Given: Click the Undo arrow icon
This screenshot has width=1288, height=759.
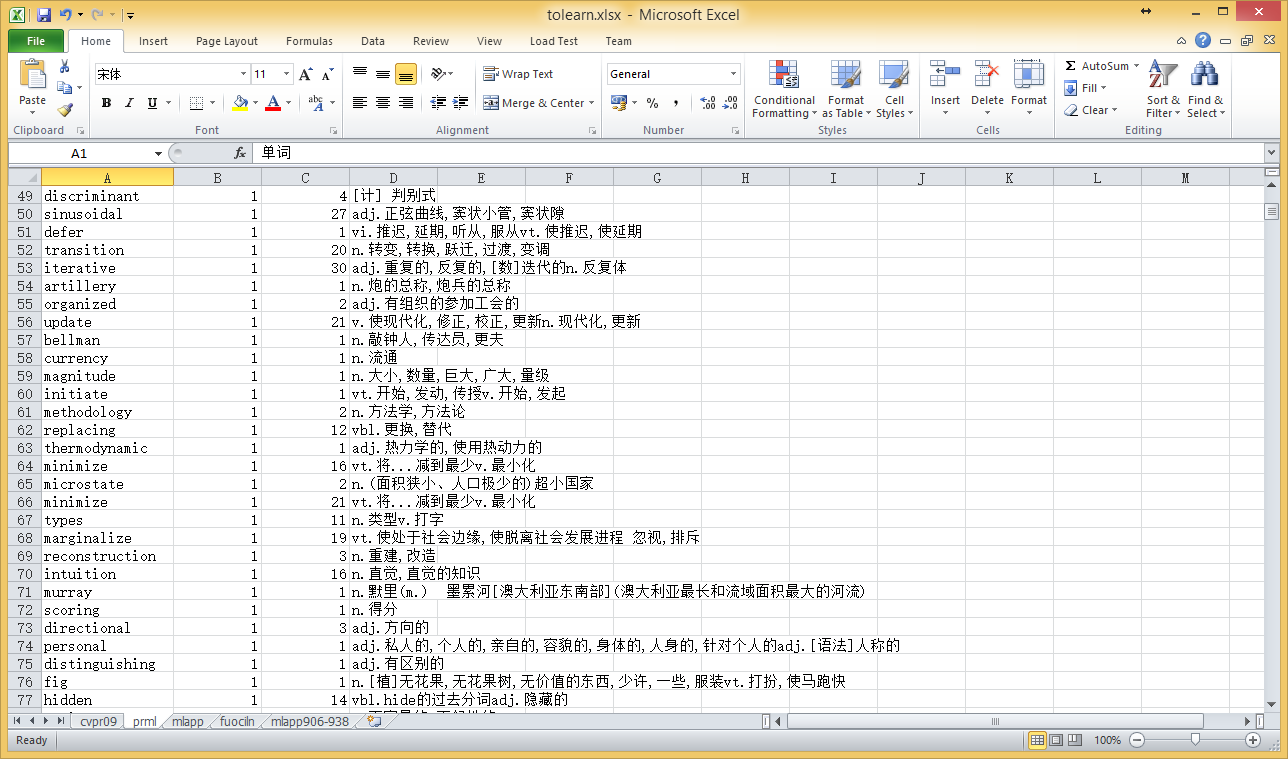Looking at the screenshot, I should click(66, 15).
